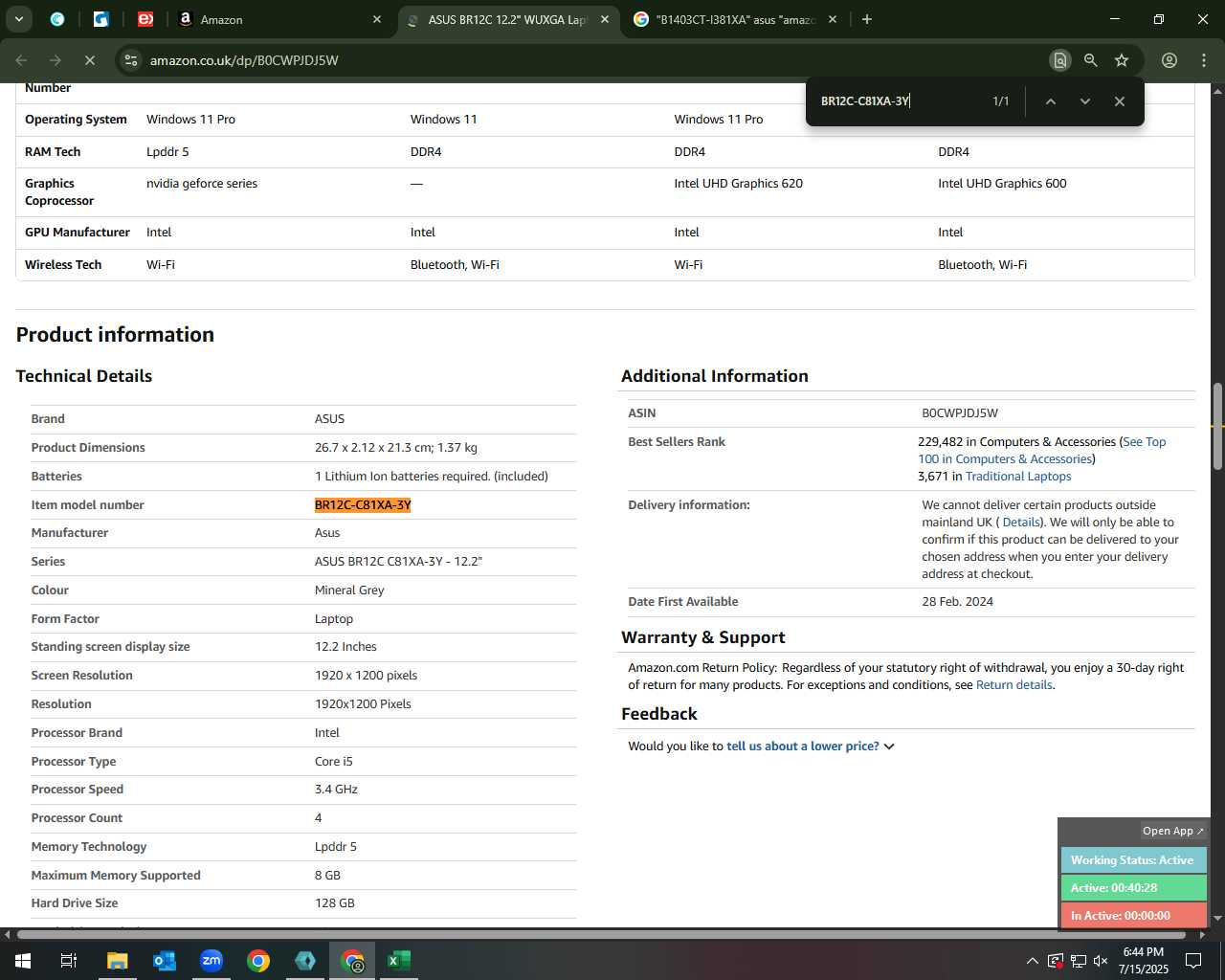Switch to the ASUS BR12C laptop tab
Viewport: 1225px width, 980px height.
[507, 19]
